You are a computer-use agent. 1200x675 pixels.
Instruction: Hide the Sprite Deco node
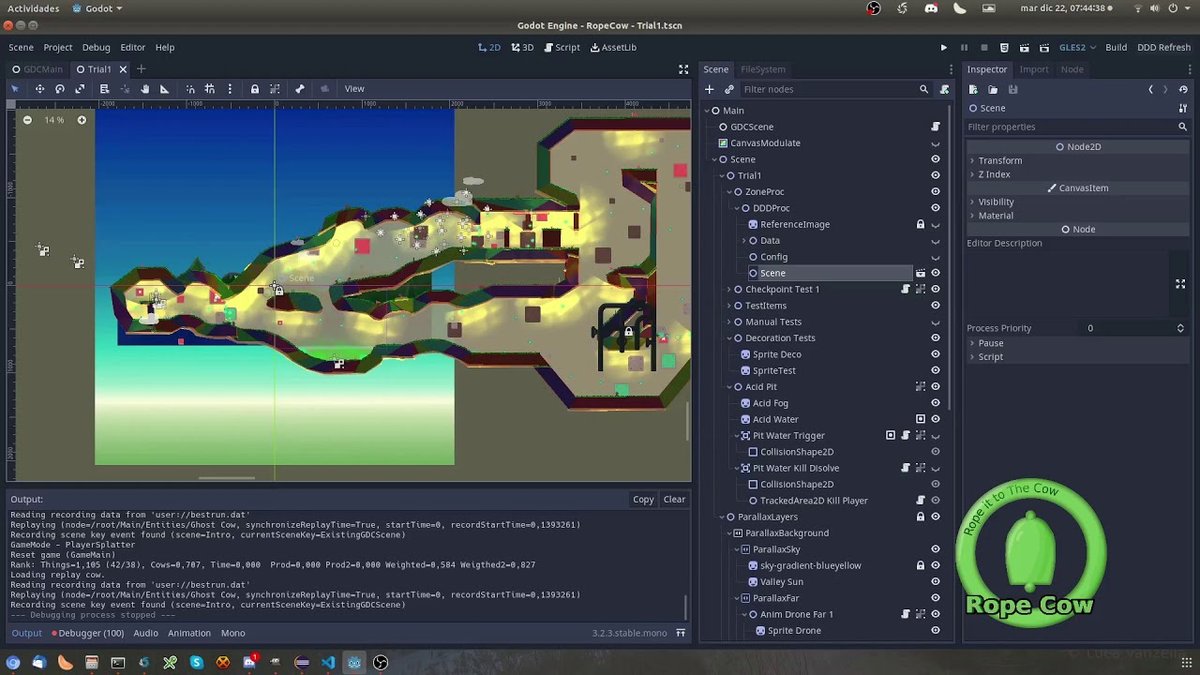tap(935, 353)
